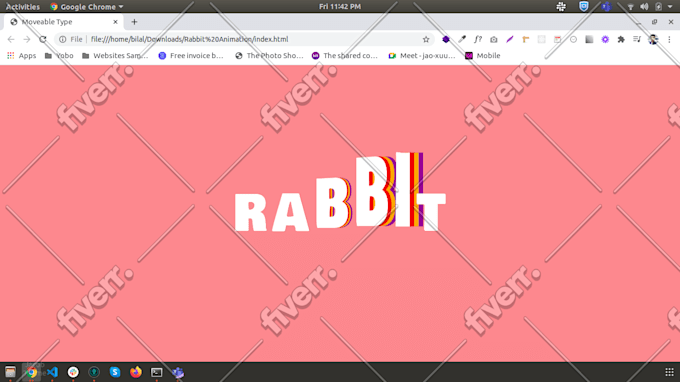Screen dimensions: 680x382
Task: Open the clock and calendar panel
Action: pyautogui.click(x=340, y=7)
